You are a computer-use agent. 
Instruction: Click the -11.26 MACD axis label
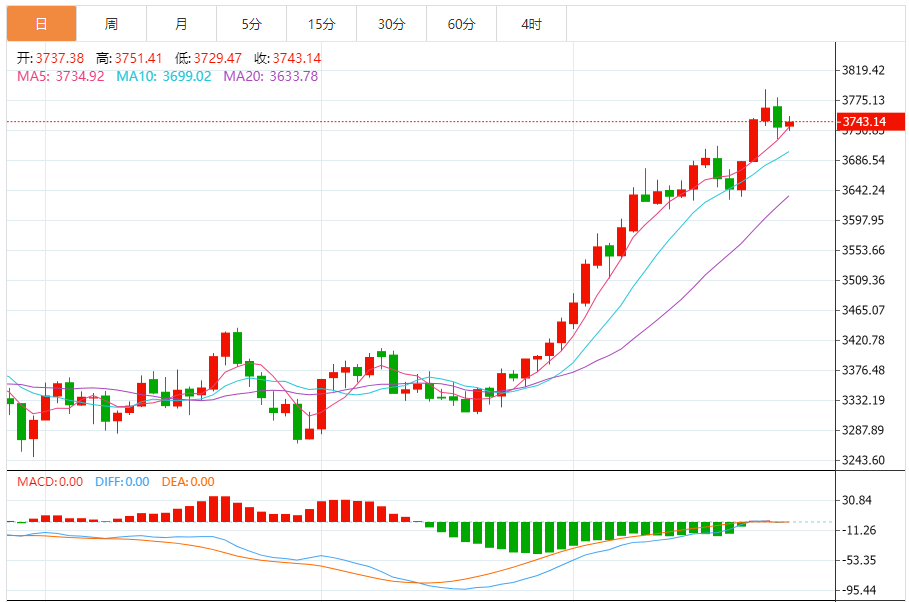859,530
